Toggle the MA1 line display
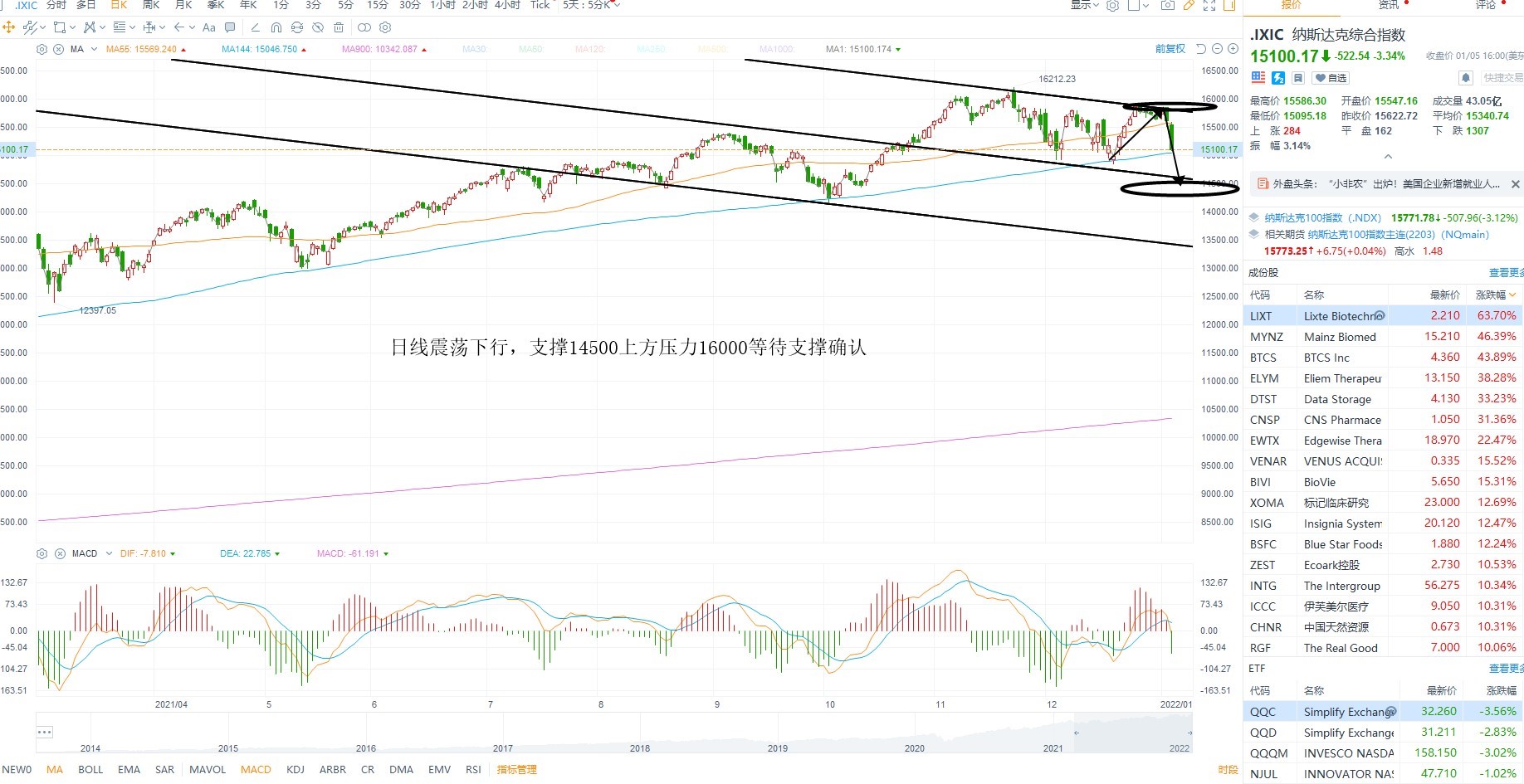This screenshot has height=784, width=1524. coord(863,49)
